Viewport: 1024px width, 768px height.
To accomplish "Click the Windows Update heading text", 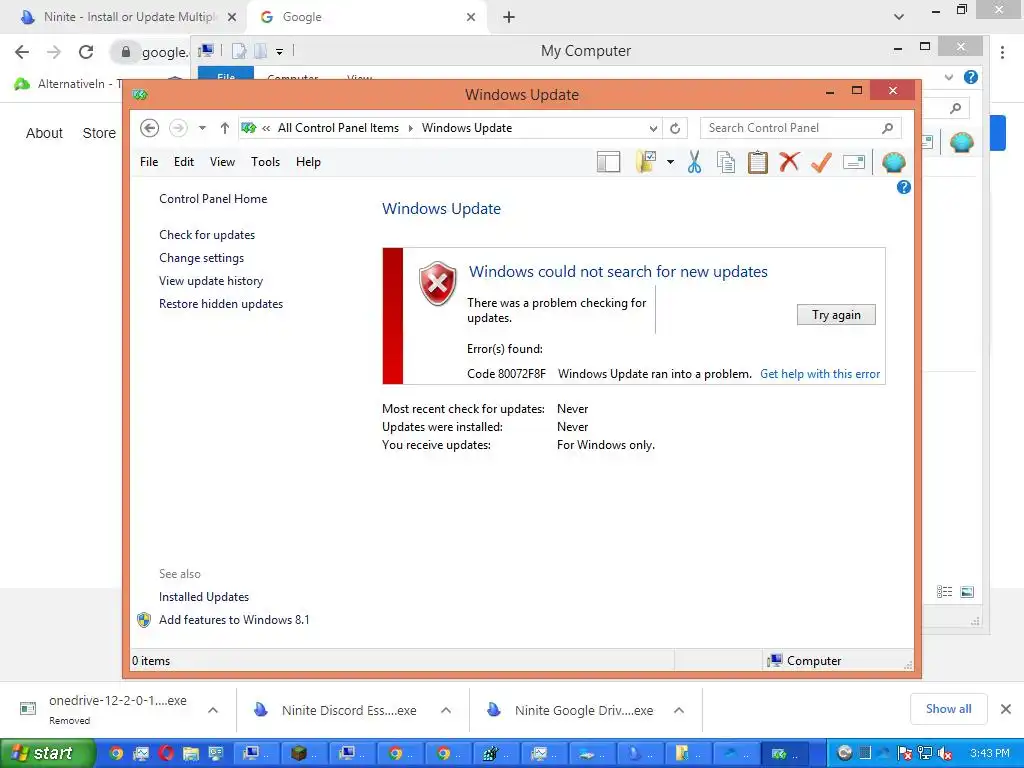I will pyautogui.click(x=441, y=209).
